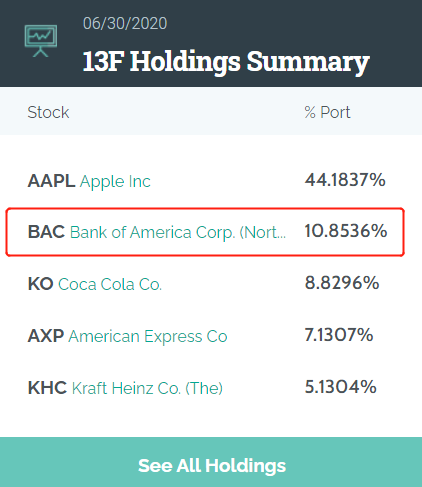The width and height of the screenshot is (422, 487).
Task: Click the % Port column header
Action: (327, 112)
